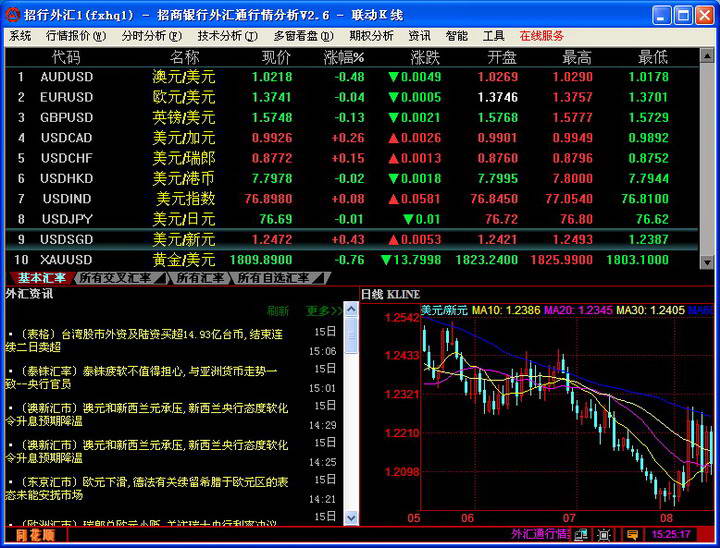
Task: Sort by the 涨跌 column header
Action: click(425, 57)
